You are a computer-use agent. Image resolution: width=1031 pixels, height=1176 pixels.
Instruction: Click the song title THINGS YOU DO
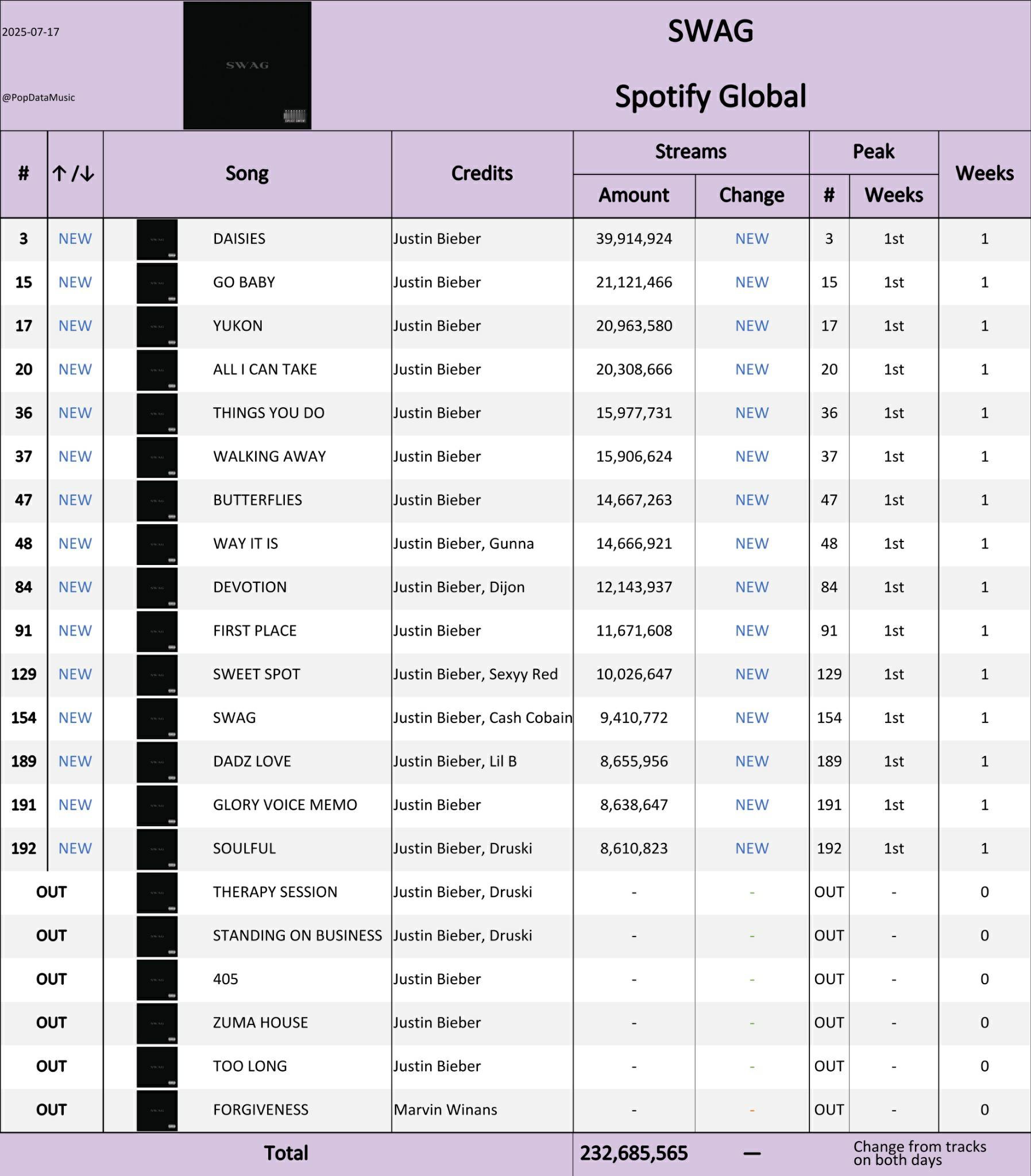[x=269, y=413]
